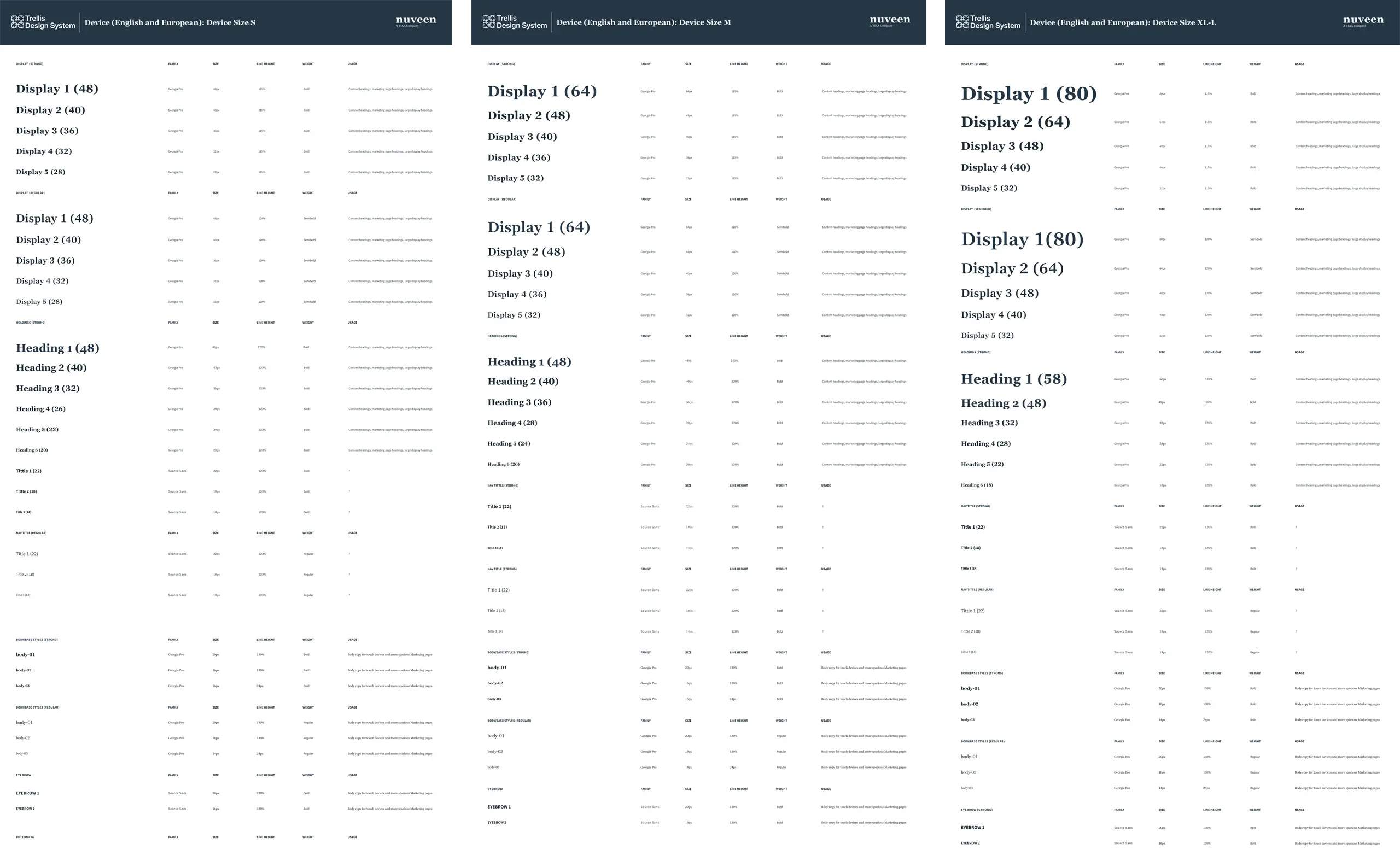Click 'EYEBROW 1' label on Device Size S board

tap(27, 793)
